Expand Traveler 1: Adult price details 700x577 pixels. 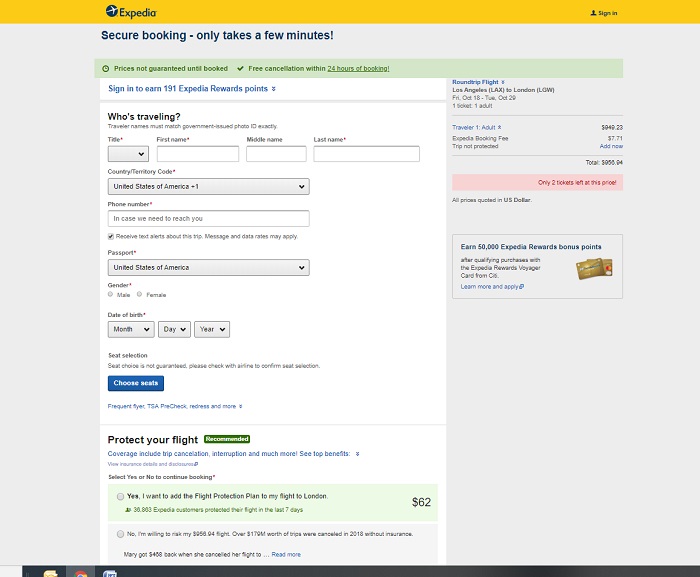click(476, 128)
